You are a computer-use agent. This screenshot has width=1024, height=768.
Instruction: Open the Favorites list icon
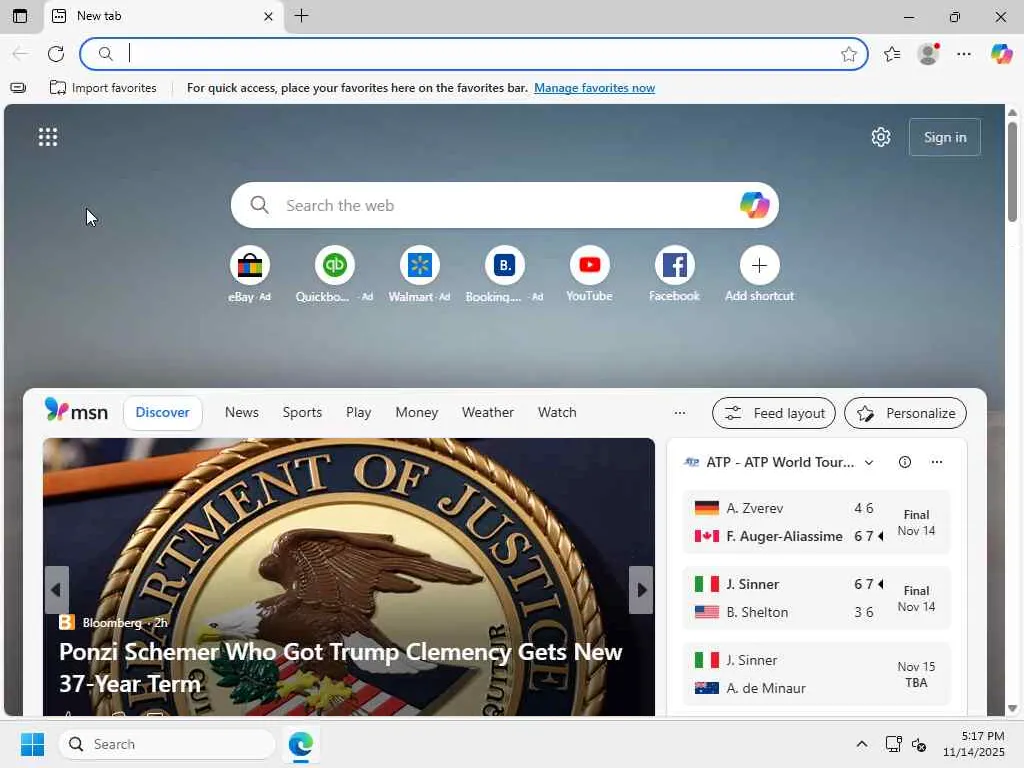pos(891,54)
